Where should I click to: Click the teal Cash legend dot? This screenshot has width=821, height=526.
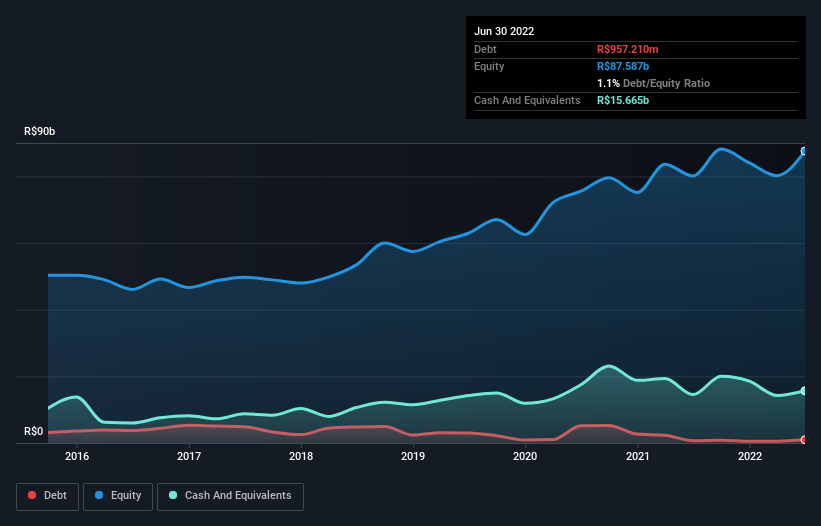[173, 495]
